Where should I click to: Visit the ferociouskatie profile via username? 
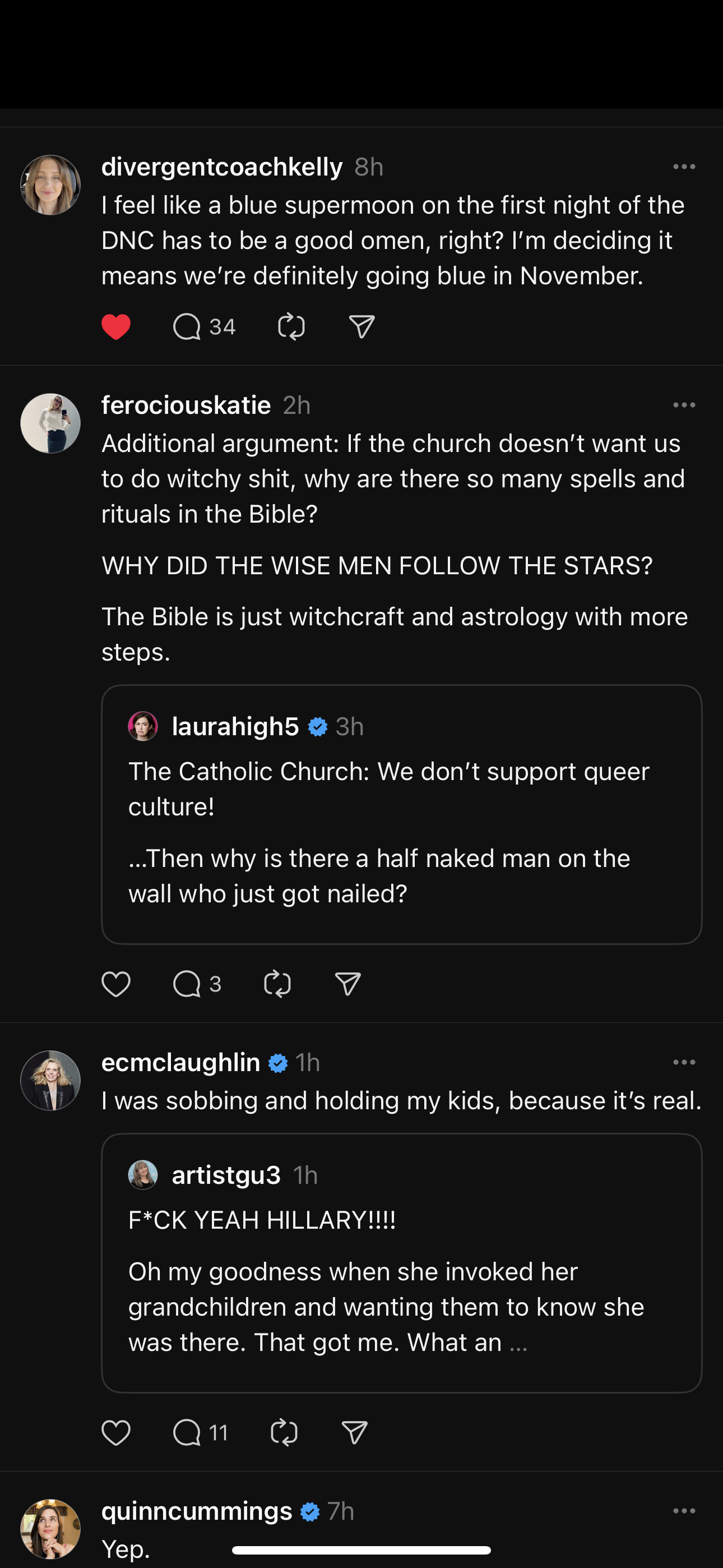(186, 405)
